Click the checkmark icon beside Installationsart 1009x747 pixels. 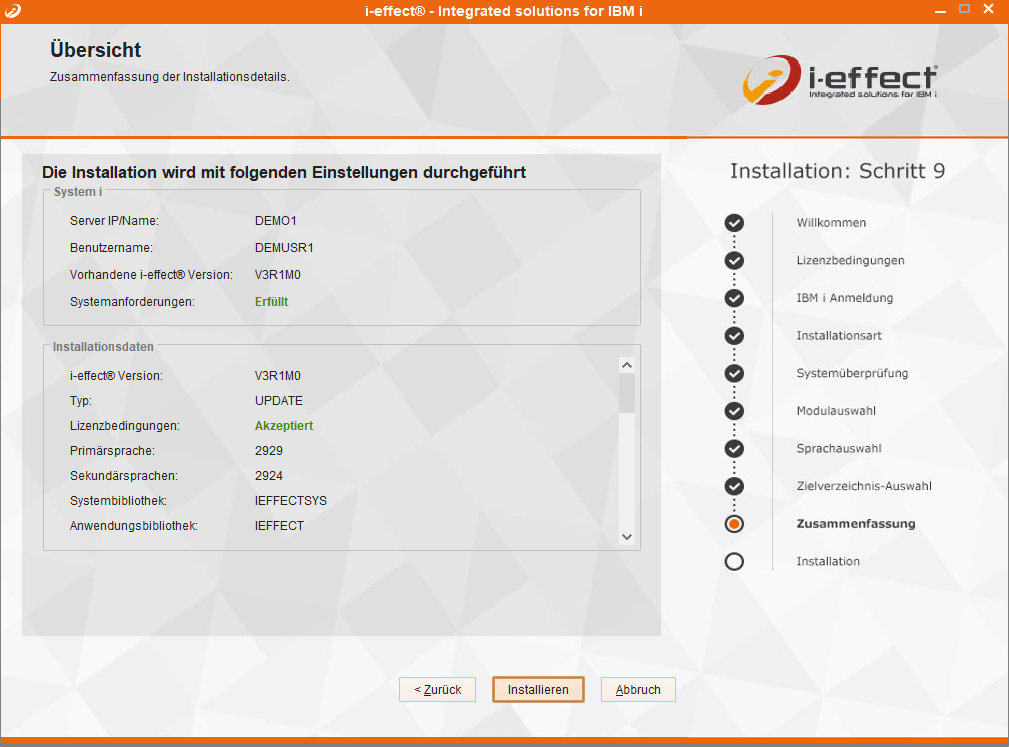point(734,336)
